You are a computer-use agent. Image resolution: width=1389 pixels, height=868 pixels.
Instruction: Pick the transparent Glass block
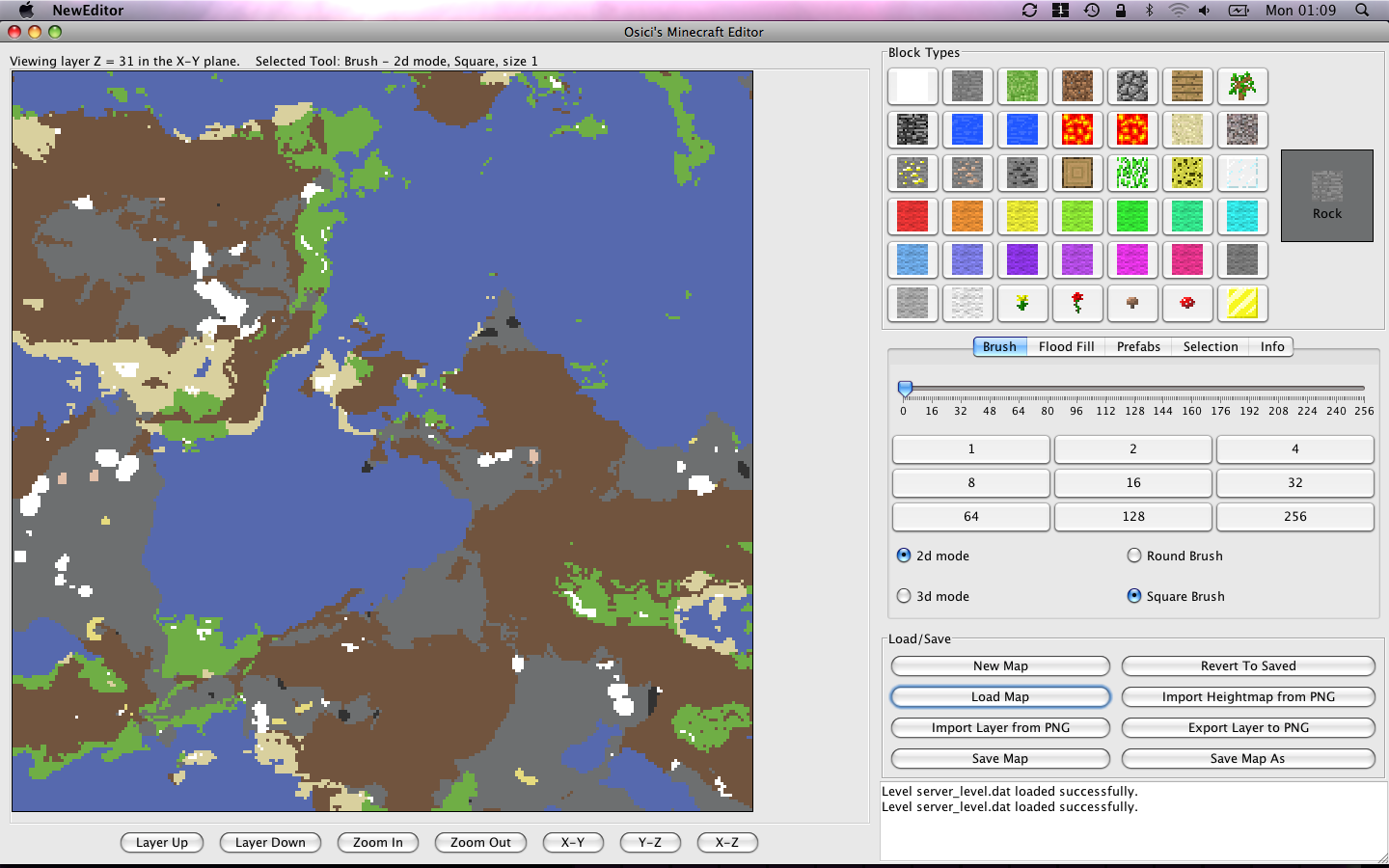pyautogui.click(x=1242, y=173)
